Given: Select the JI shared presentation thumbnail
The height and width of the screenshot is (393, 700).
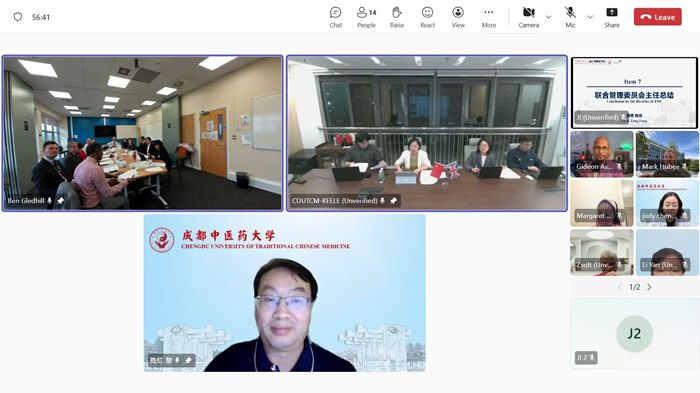Looking at the screenshot, I should 634,92.
